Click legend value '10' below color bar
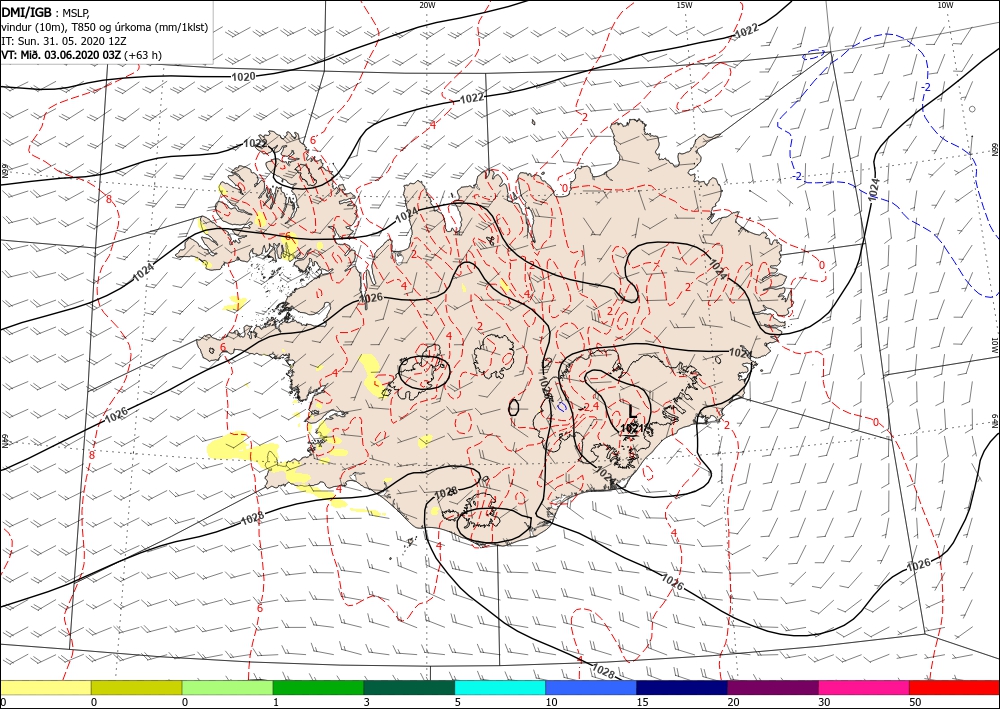Image resolution: width=1000 pixels, height=709 pixels. (x=550, y=702)
